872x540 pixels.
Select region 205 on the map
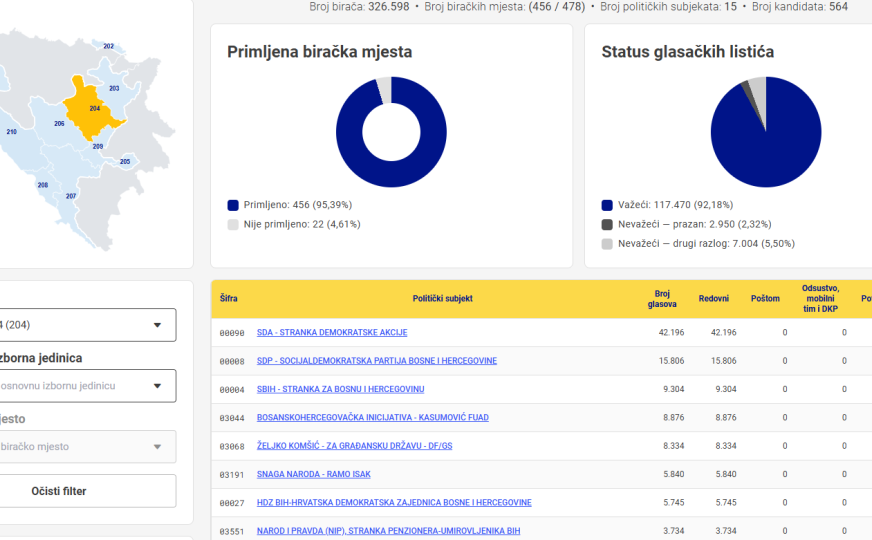pyautogui.click(x=125, y=162)
